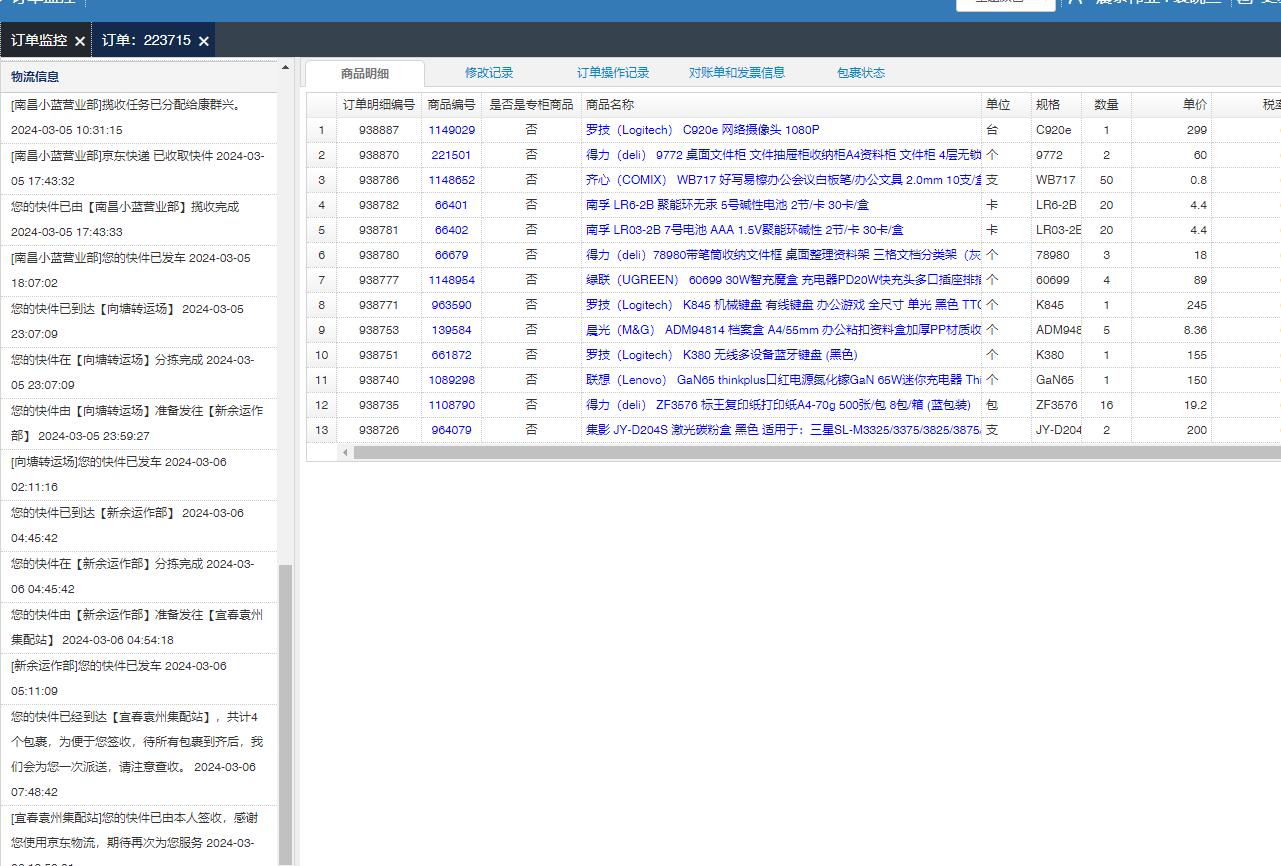
Task: Open product number 1108790 link
Action: pos(452,405)
